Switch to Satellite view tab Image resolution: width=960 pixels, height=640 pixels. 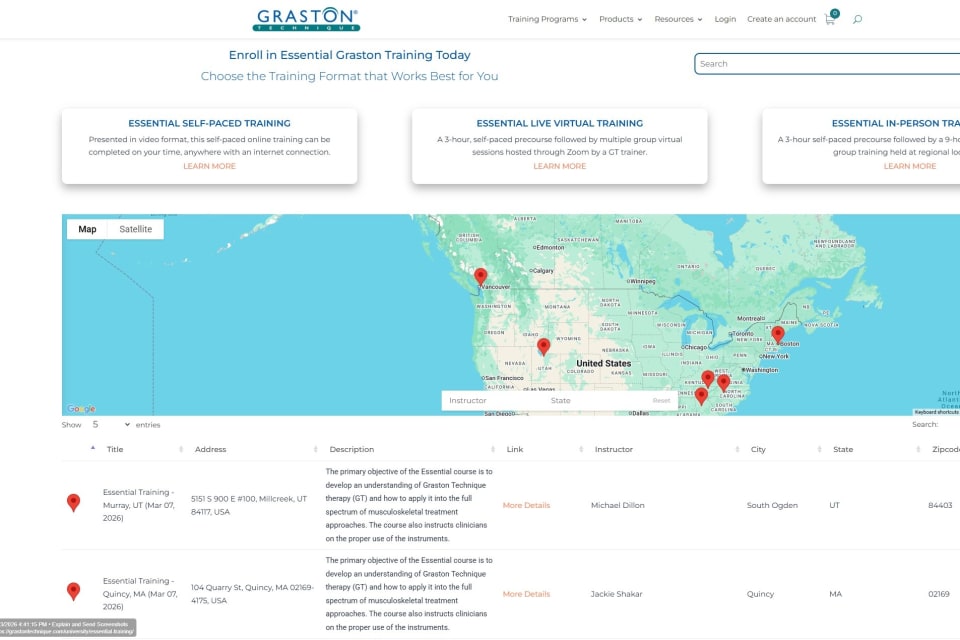tap(135, 229)
